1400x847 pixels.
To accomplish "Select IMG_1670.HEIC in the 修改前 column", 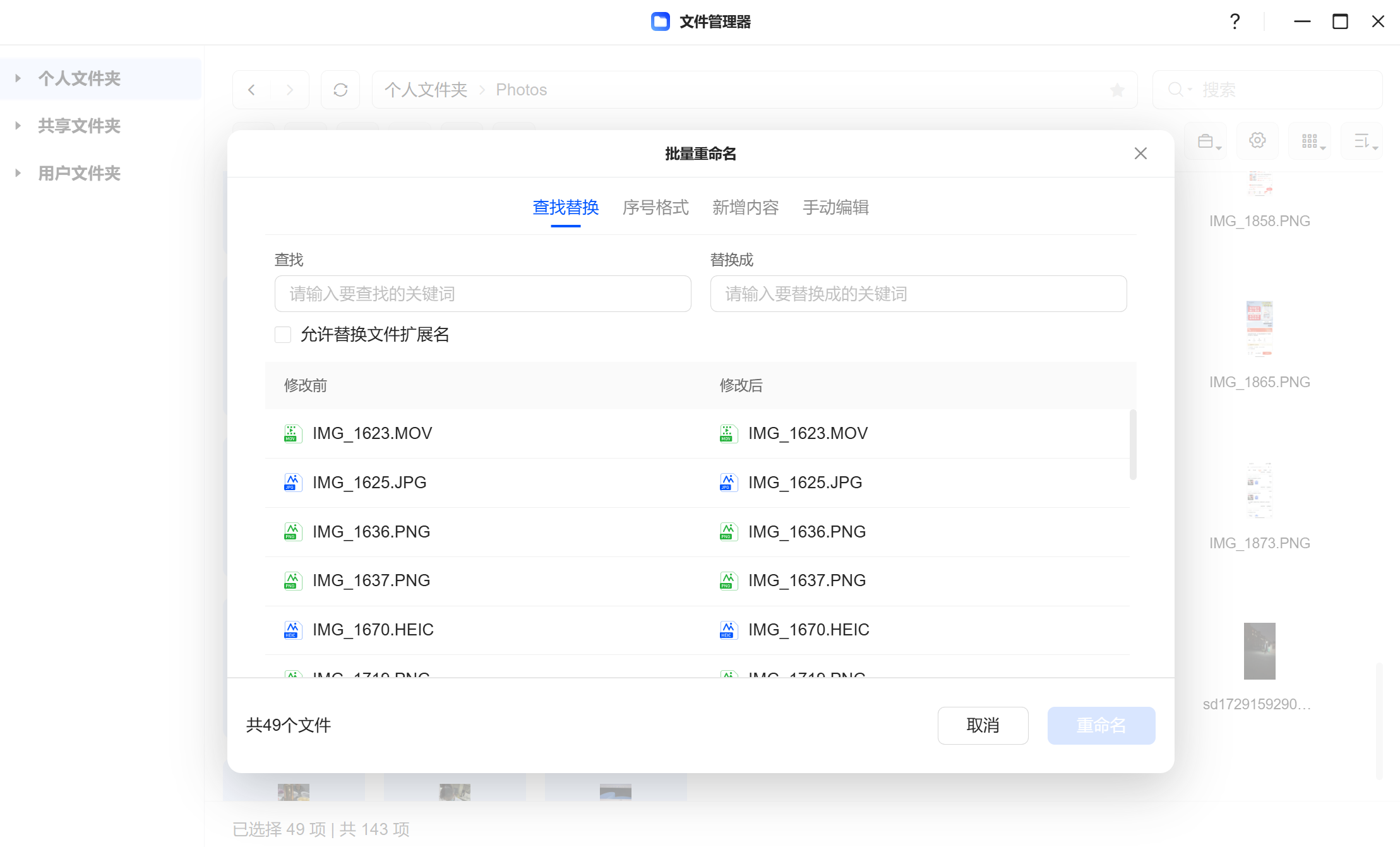I will coord(373,630).
